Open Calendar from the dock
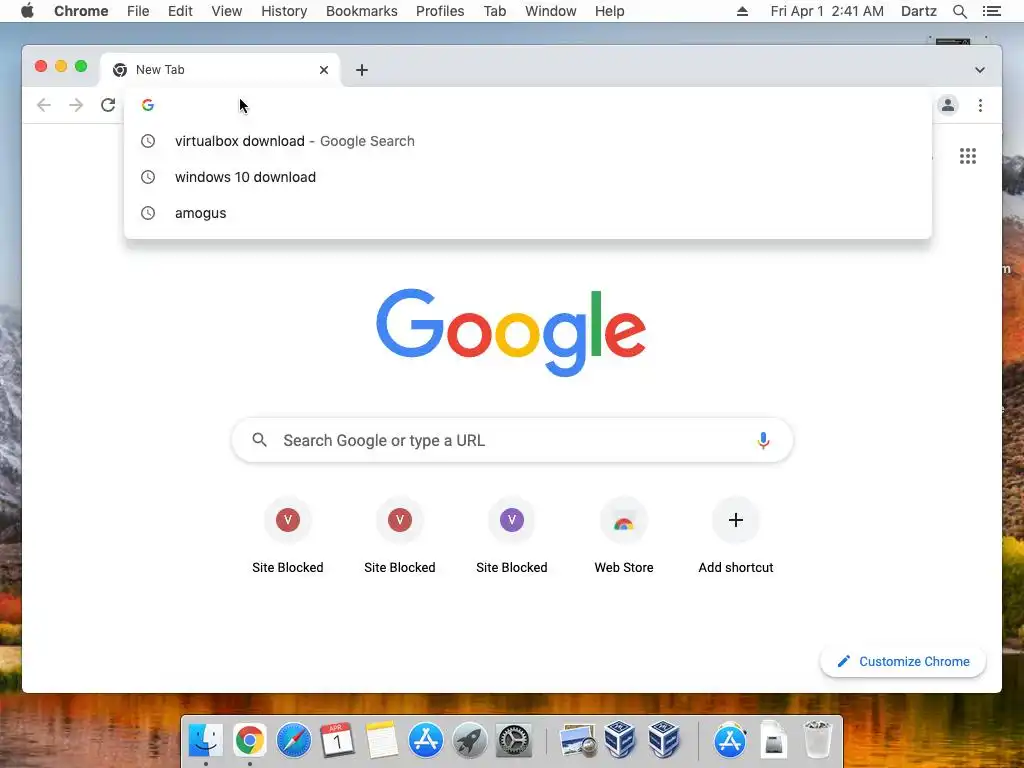This screenshot has height=768, width=1024. [337, 741]
